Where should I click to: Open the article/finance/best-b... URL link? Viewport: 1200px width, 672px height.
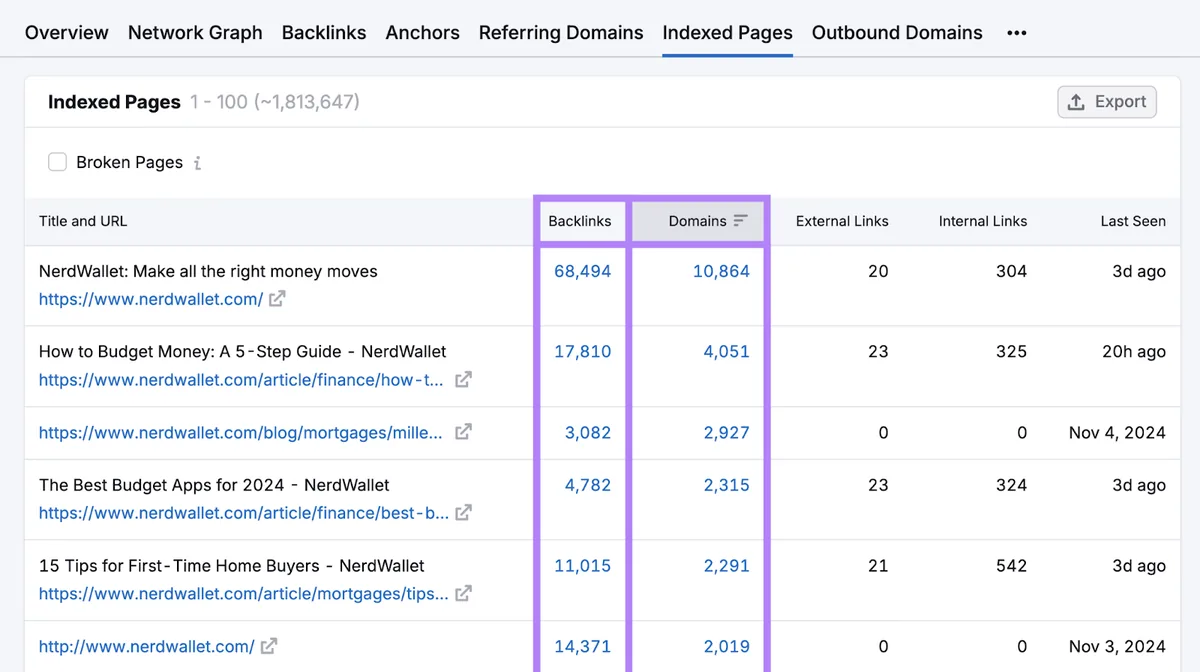coord(244,513)
